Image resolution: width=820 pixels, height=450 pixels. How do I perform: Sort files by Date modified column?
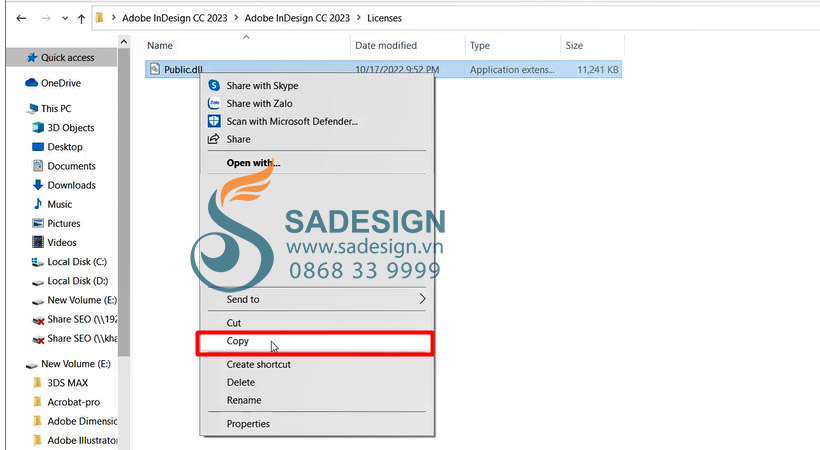tap(386, 46)
